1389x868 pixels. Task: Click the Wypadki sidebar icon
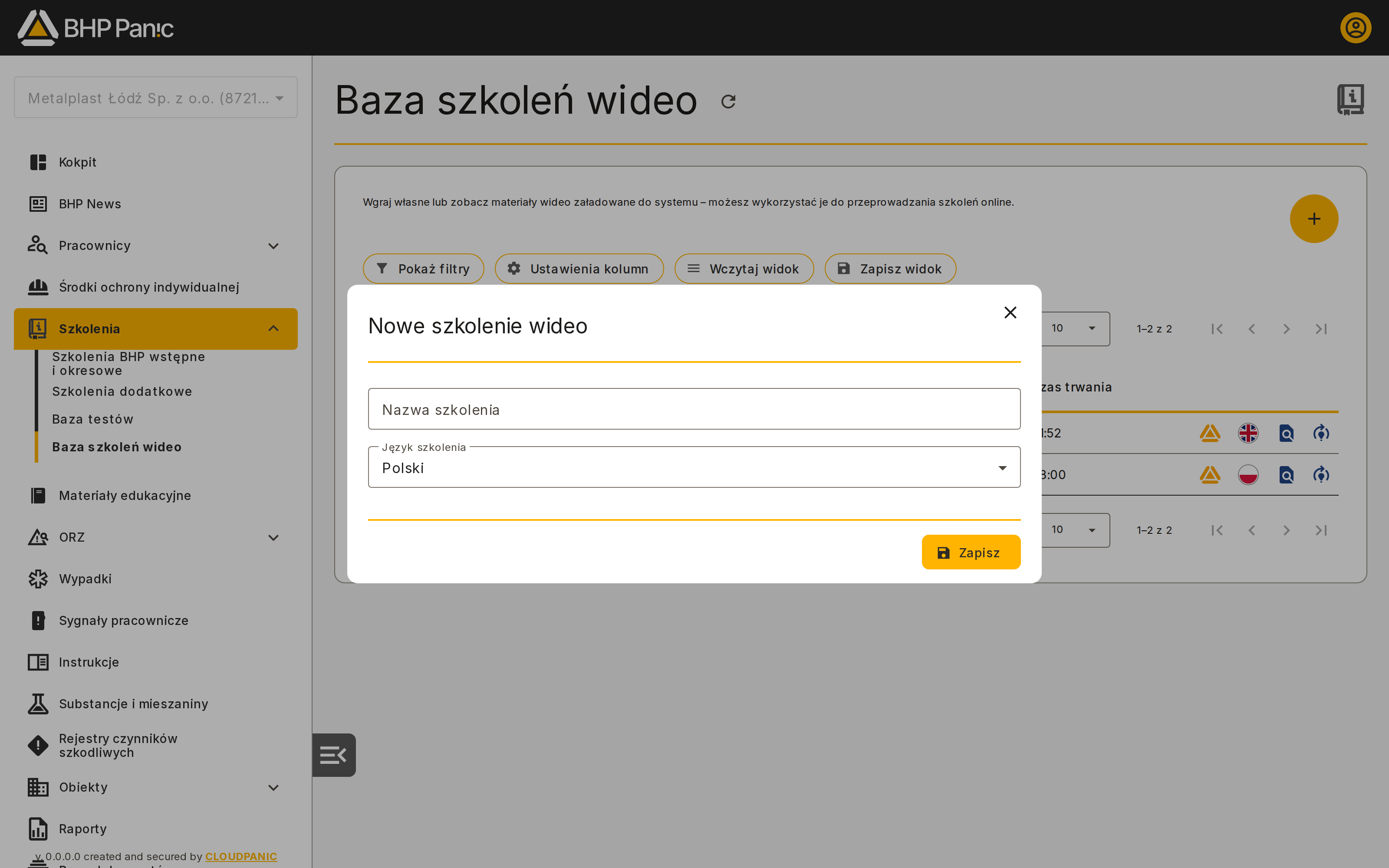pos(38,579)
